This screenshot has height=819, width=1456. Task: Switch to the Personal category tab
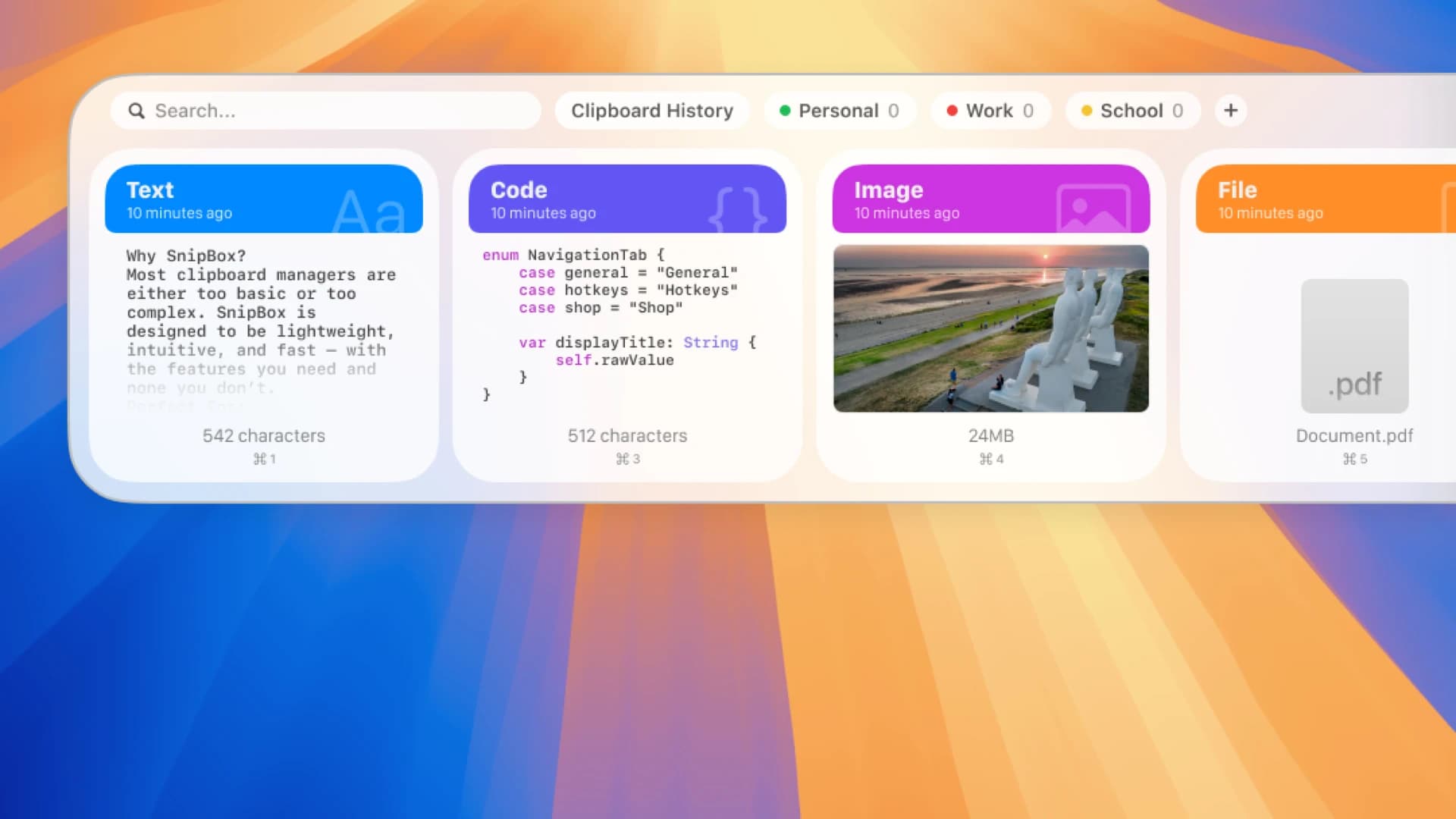point(839,111)
